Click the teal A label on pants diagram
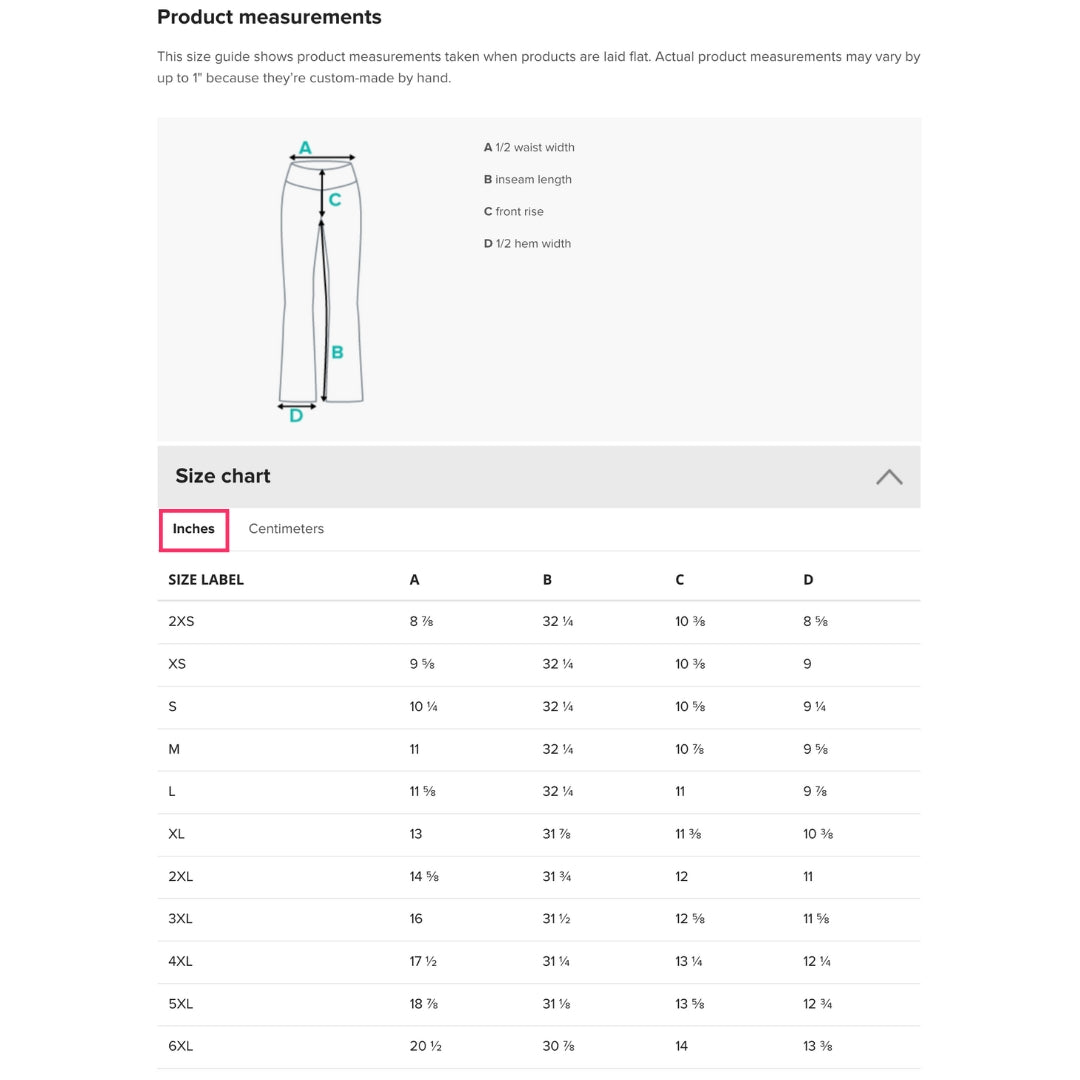 (x=305, y=148)
